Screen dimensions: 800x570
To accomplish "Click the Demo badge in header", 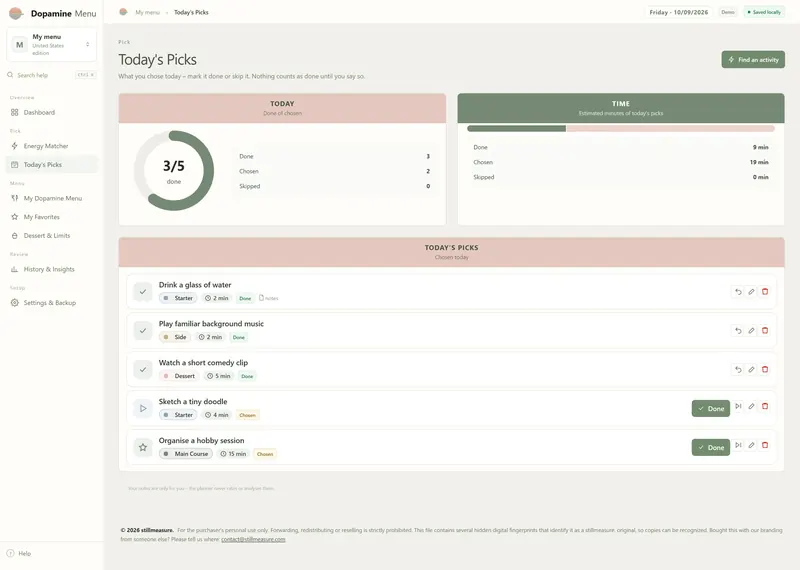I will (728, 12).
